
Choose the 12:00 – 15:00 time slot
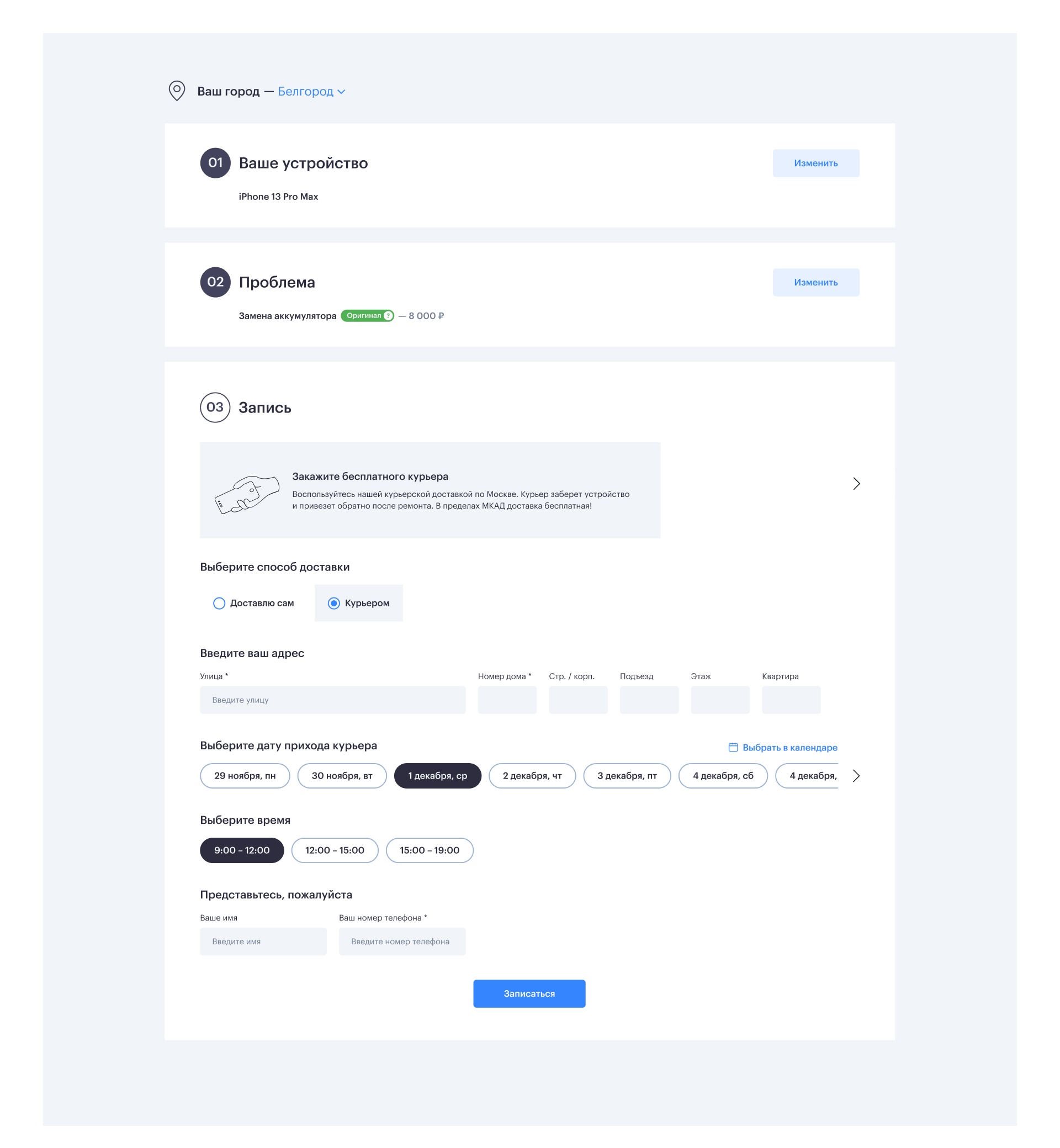pos(335,850)
